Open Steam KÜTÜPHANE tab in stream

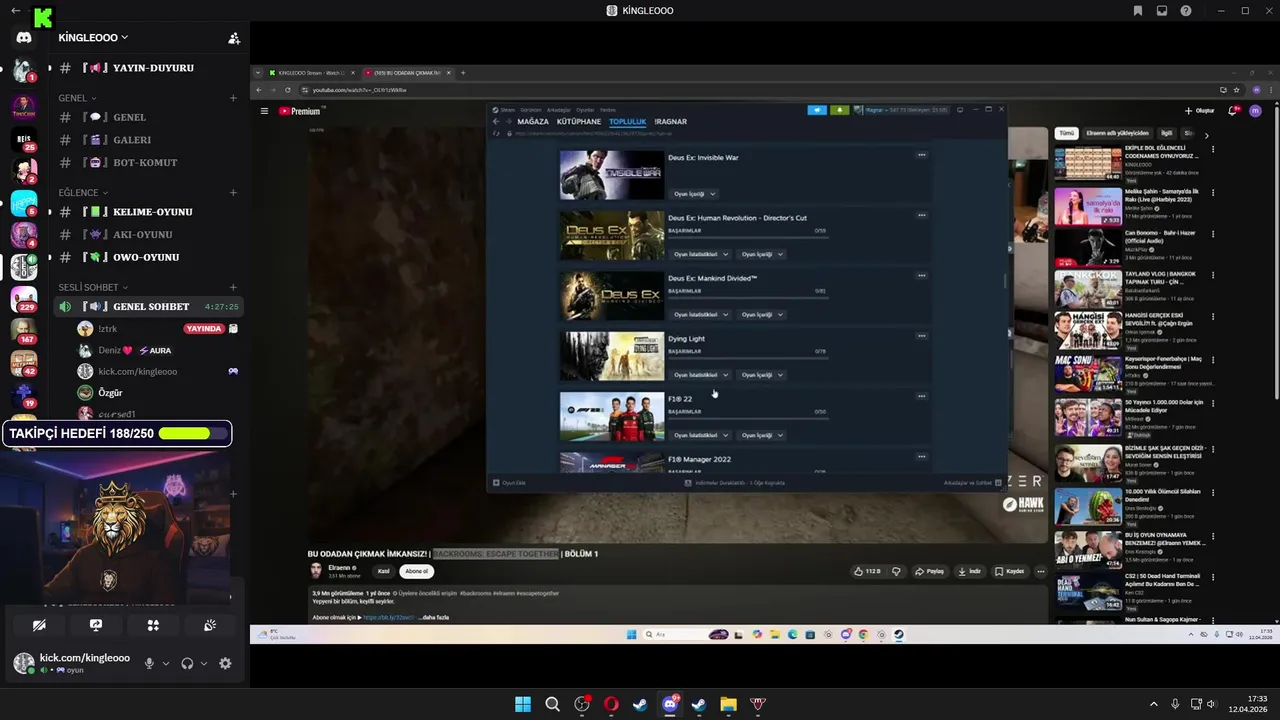(579, 122)
